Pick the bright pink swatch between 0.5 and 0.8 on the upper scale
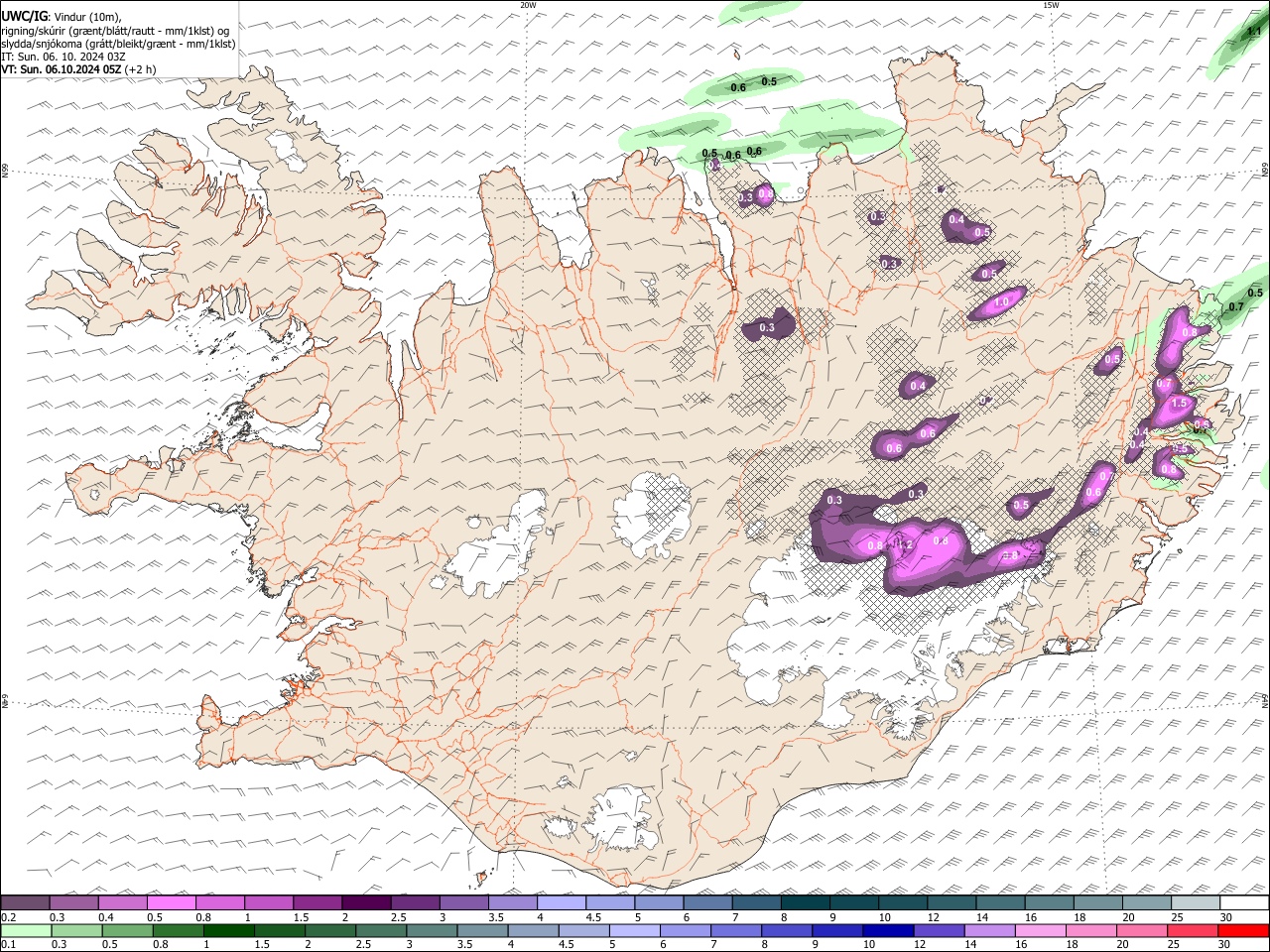 [x=171, y=902]
